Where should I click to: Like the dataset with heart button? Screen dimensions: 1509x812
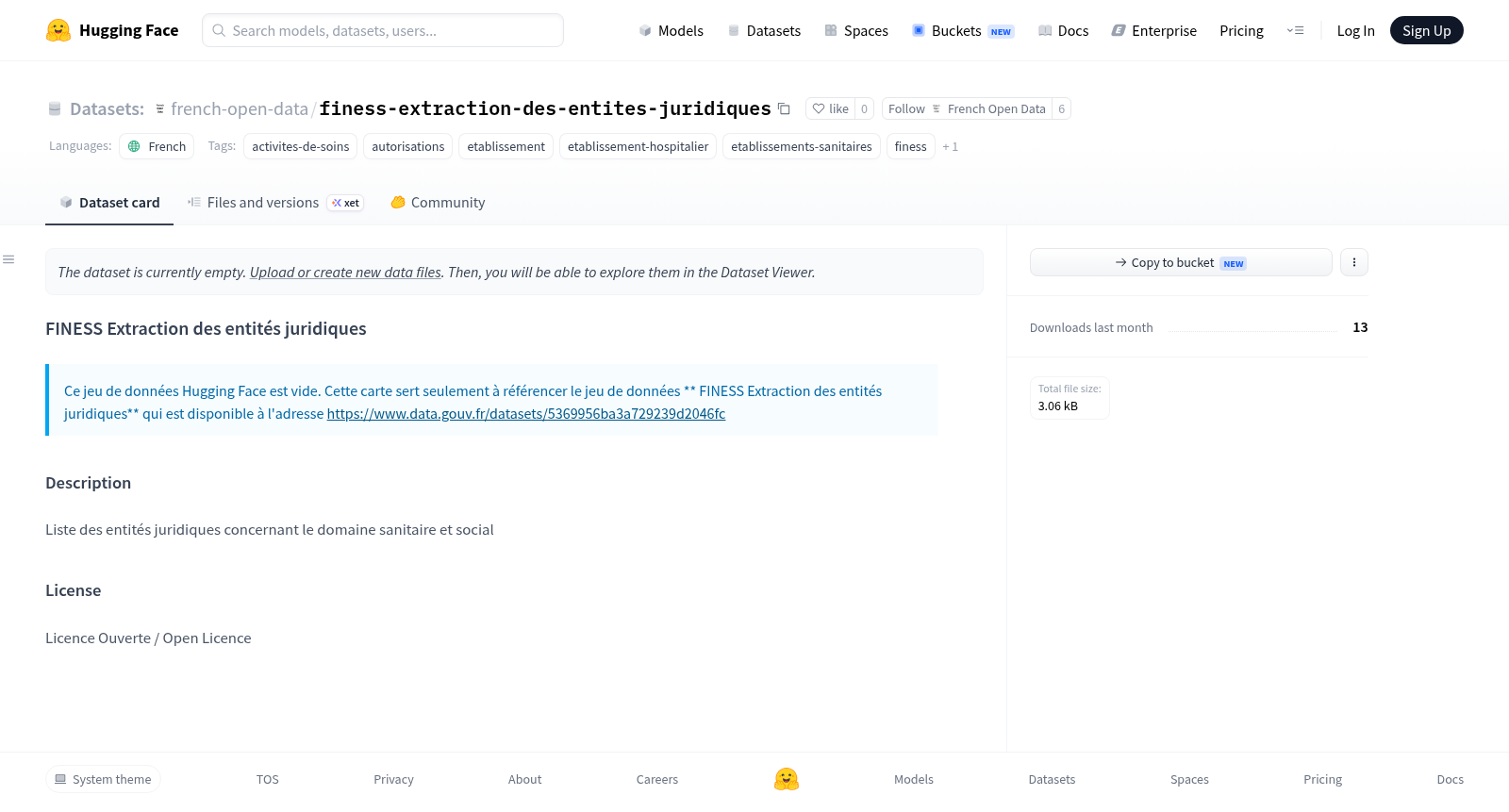click(x=831, y=108)
